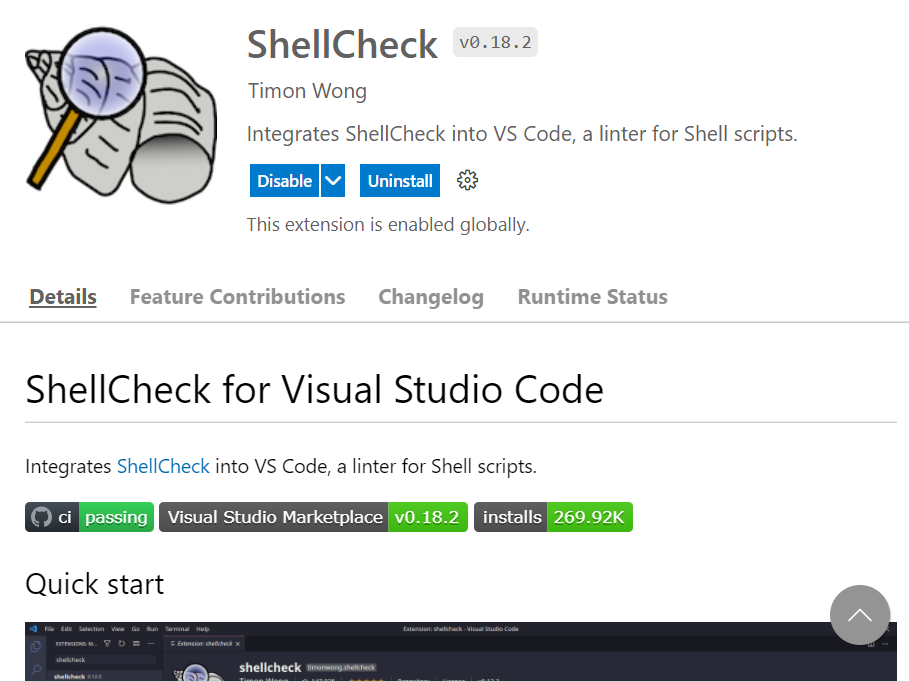Click publisher name Timon Wong
Screen dimensions: 909x682
(x=306, y=90)
